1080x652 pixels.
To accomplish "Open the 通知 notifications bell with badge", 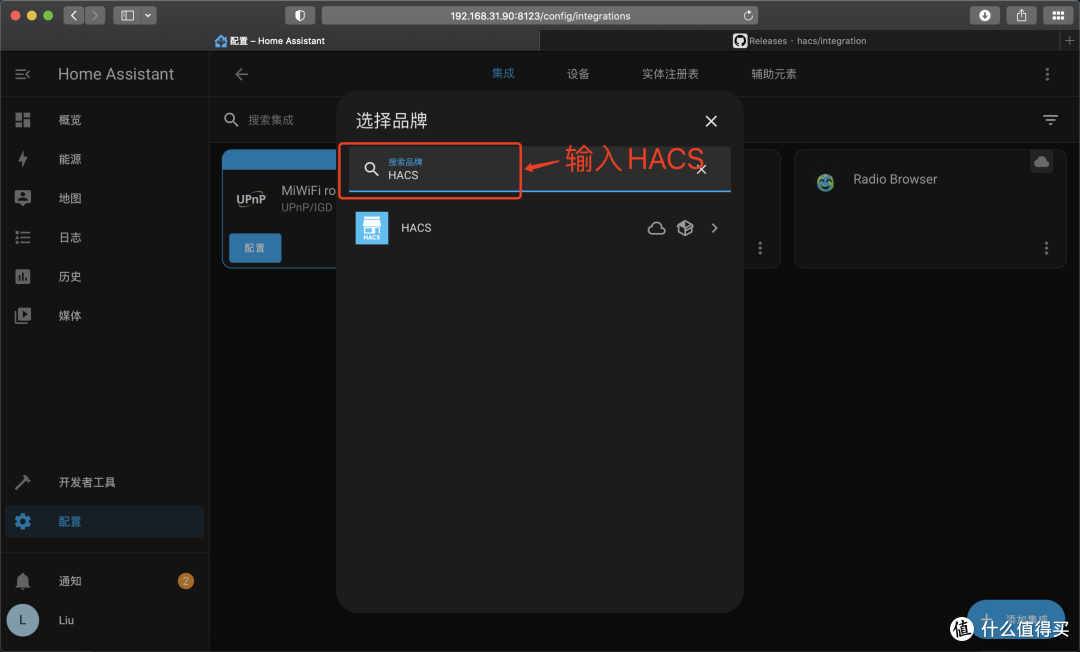I will 22,580.
